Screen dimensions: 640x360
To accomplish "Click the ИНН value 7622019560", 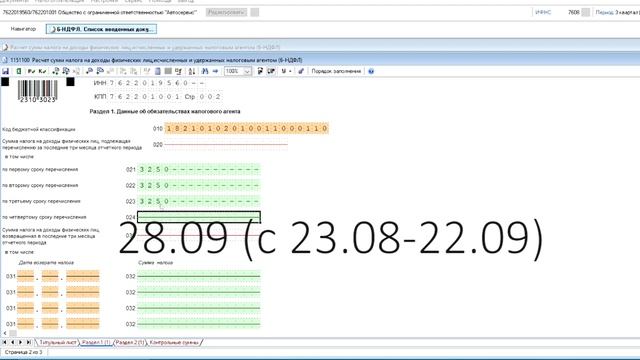I will pyautogui.click(x=149, y=83).
